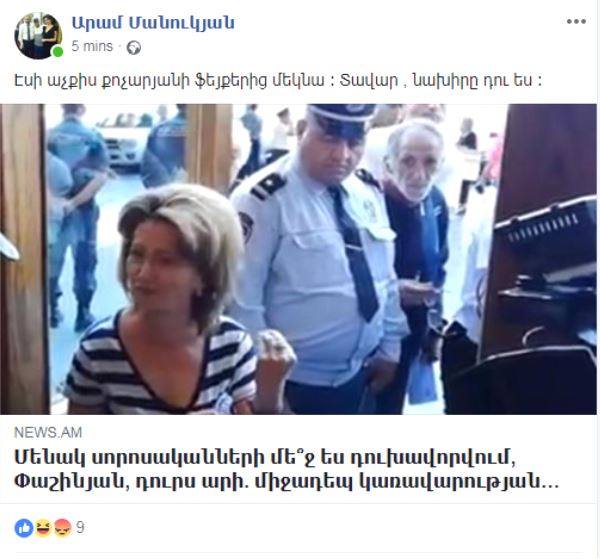600x559 pixels.
Task: Click the globe public privacy icon
Action: point(134,47)
